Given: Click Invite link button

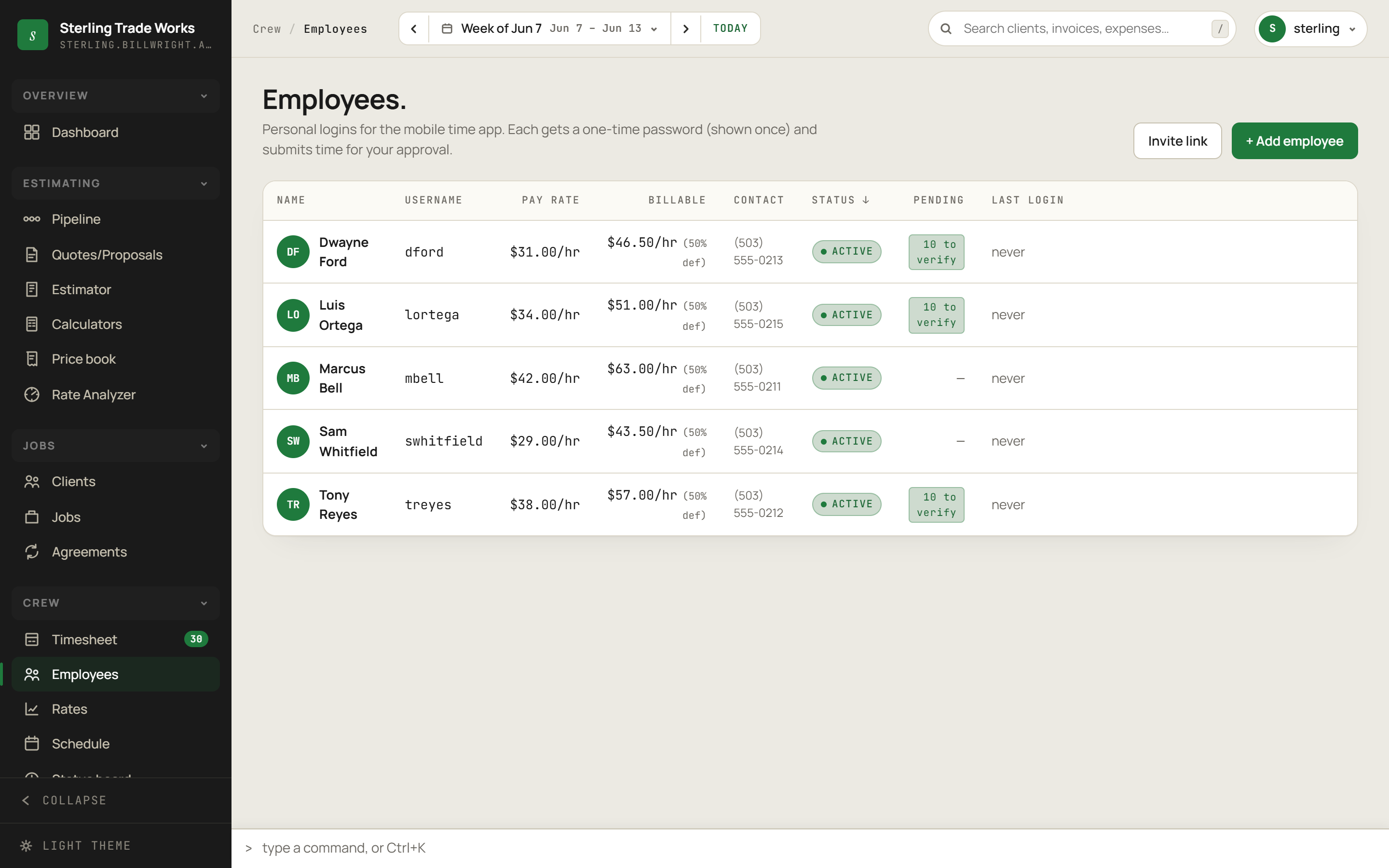Looking at the screenshot, I should (1177, 141).
